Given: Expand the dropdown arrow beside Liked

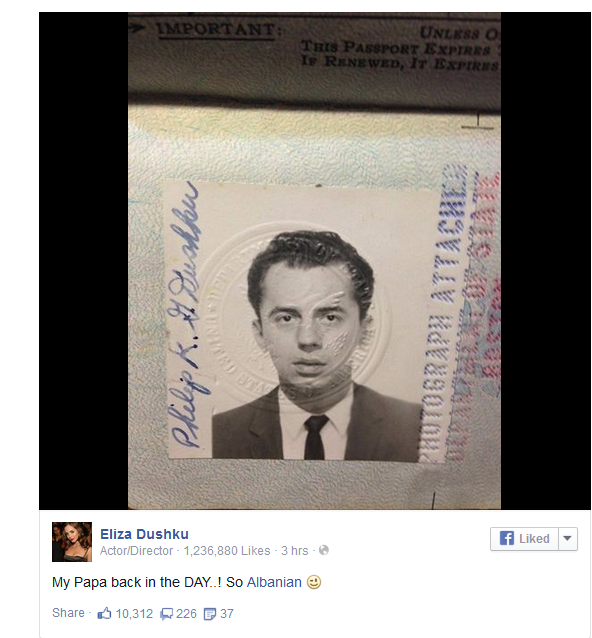Looking at the screenshot, I should click(x=568, y=539).
